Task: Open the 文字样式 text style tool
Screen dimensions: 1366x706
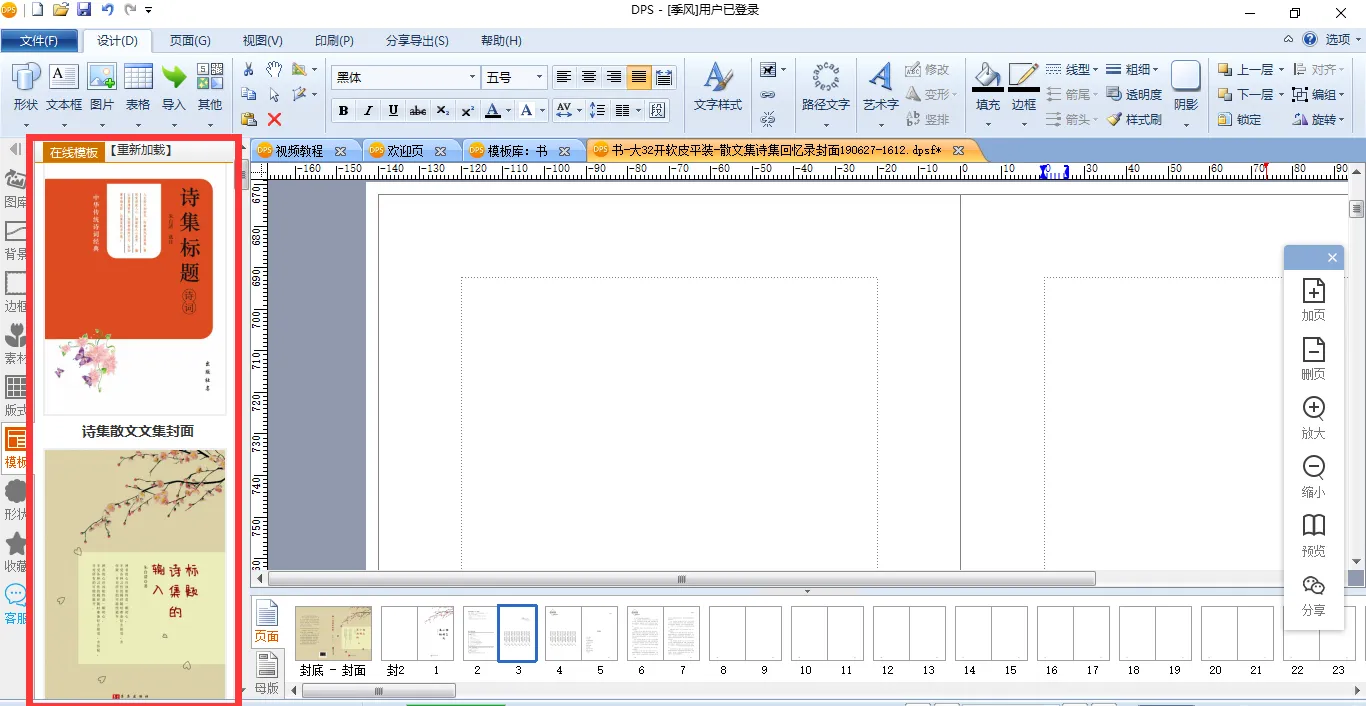Action: click(717, 86)
